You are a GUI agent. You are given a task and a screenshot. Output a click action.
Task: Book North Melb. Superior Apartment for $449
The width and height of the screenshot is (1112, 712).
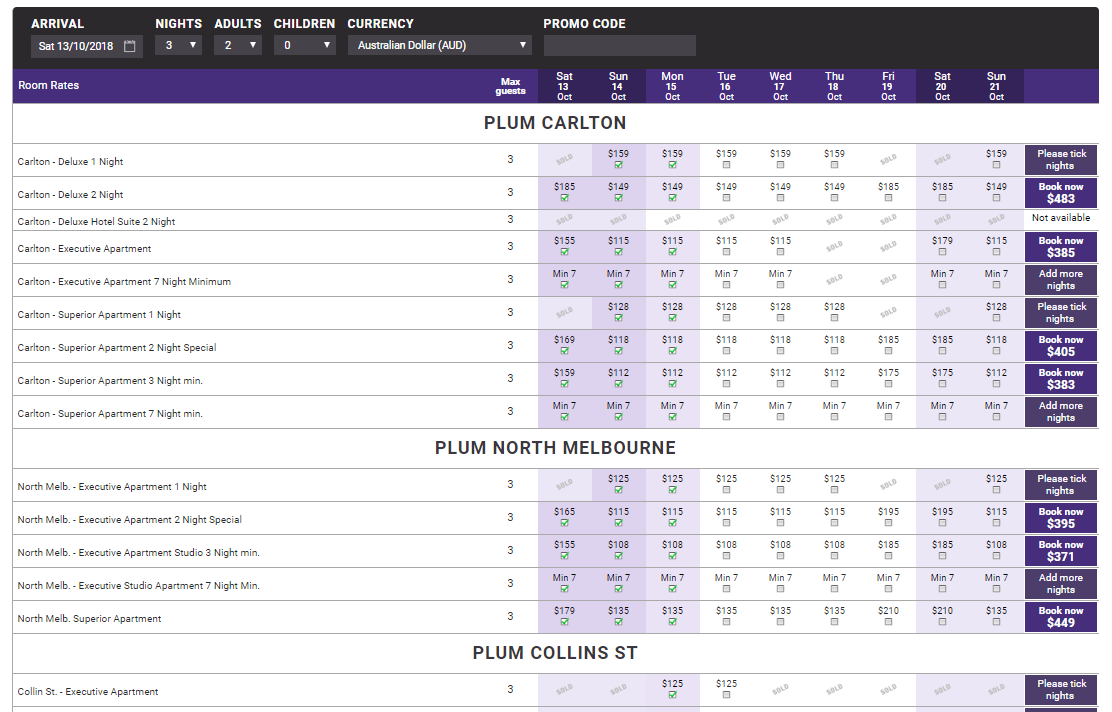[x=1060, y=617]
